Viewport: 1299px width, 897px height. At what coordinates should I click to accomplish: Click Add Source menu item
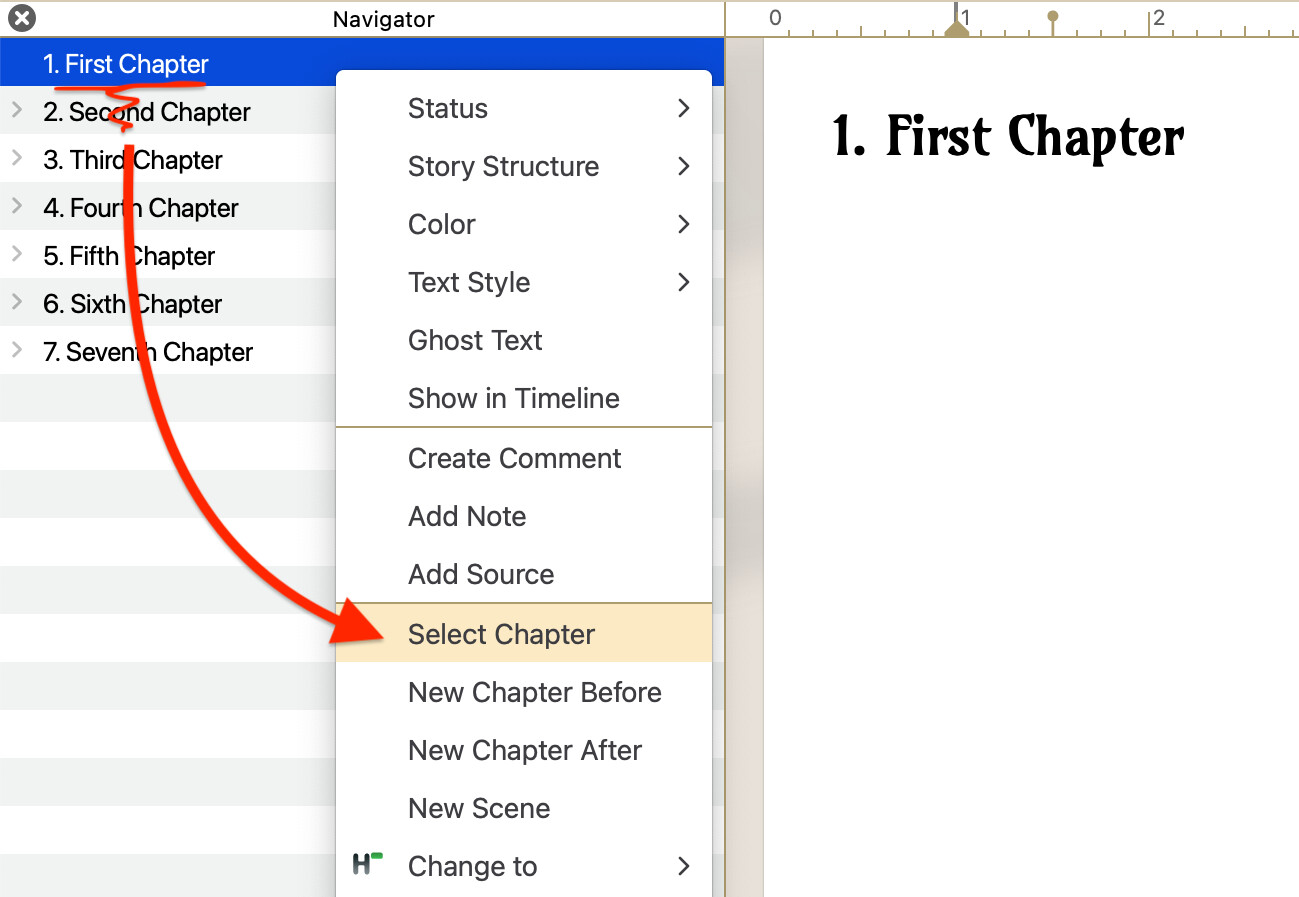click(481, 575)
